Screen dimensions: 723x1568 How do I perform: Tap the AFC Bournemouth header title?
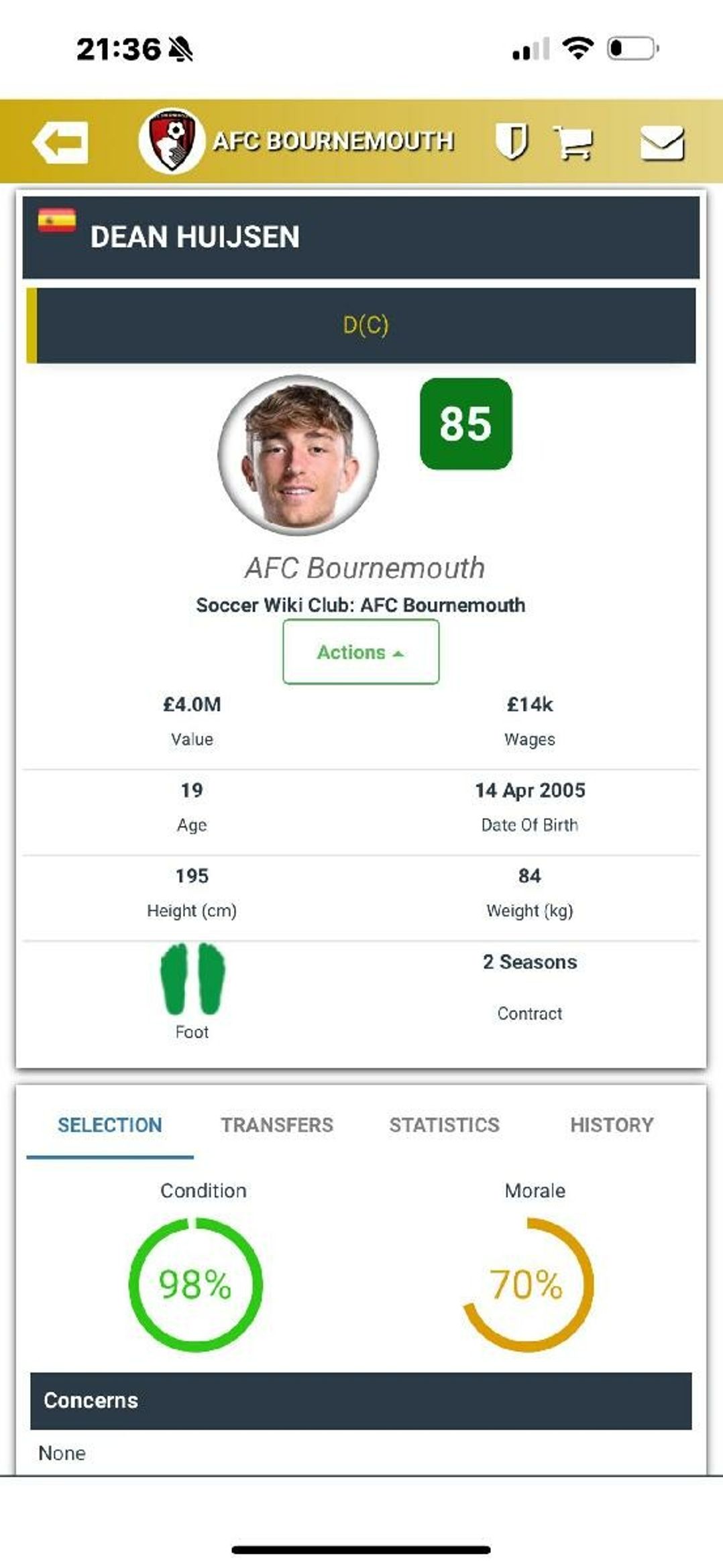click(x=333, y=141)
